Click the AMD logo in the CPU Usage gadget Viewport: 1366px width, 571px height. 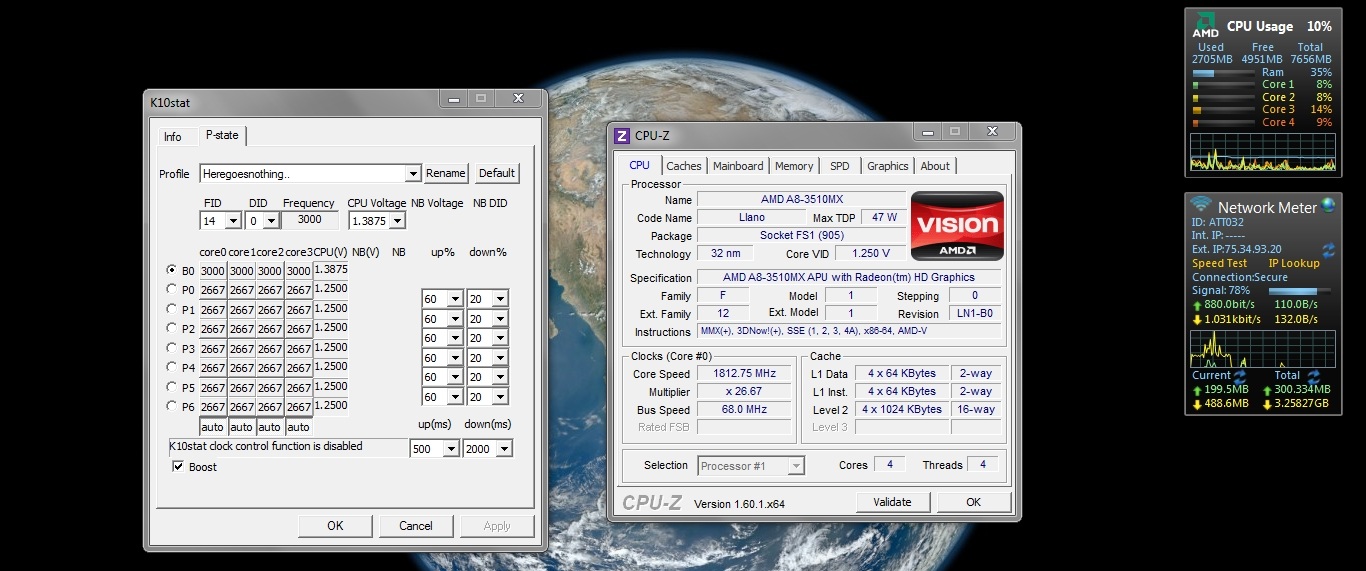tap(1206, 25)
